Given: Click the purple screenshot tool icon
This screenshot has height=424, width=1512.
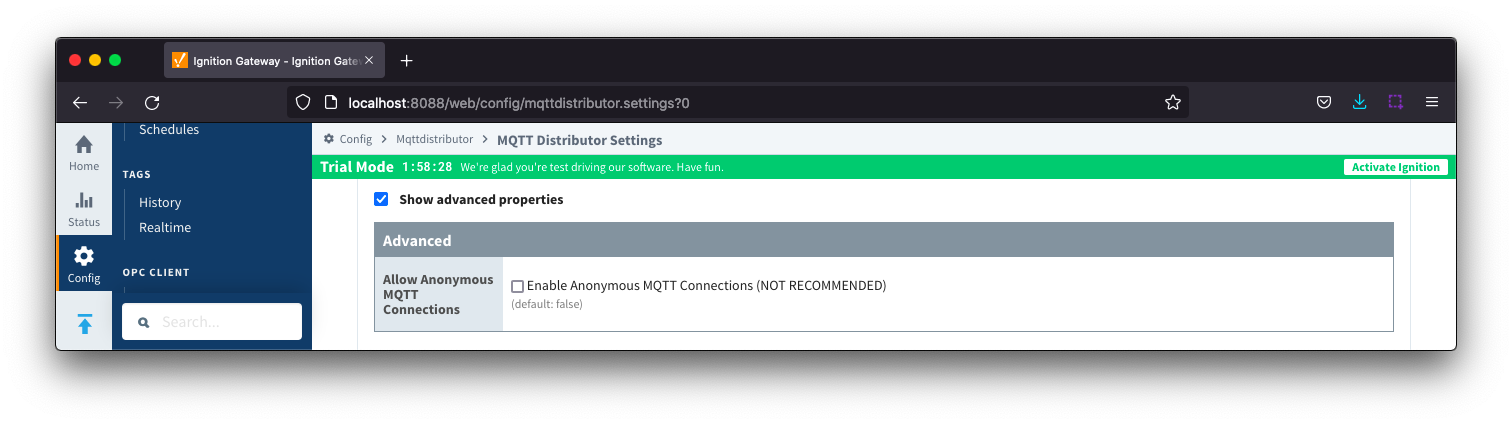Looking at the screenshot, I should point(1395,102).
